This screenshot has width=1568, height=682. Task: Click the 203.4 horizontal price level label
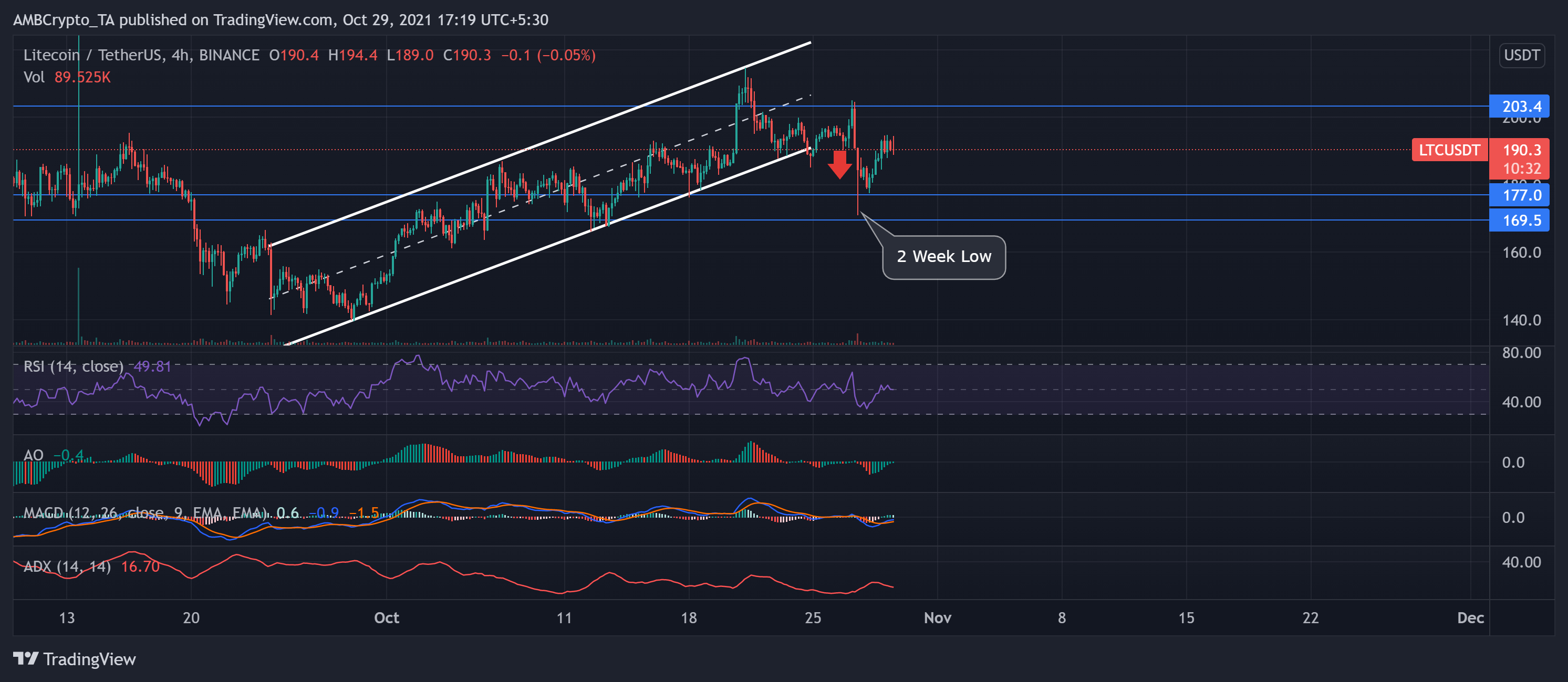(1520, 106)
